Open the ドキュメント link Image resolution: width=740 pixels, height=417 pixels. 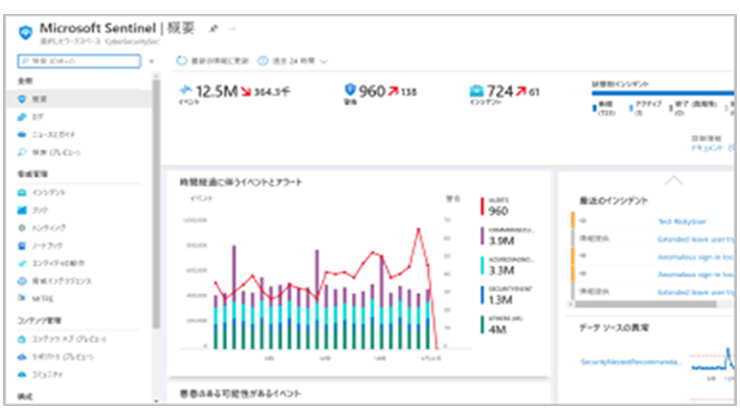(706, 148)
